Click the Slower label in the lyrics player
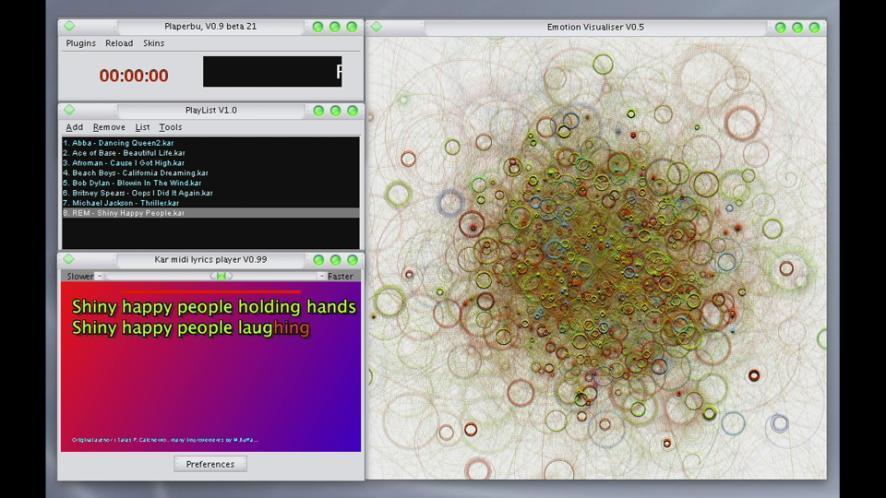Viewport: 886px width, 498px height. tap(80, 276)
